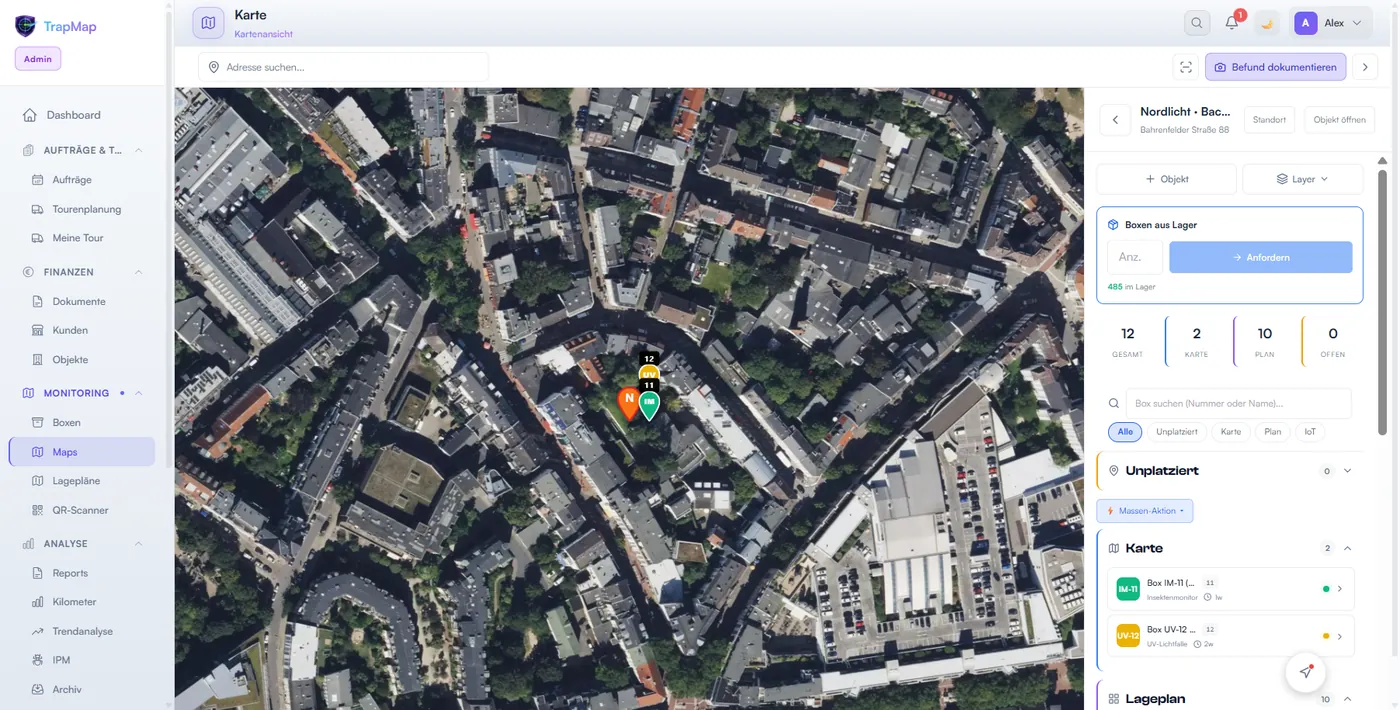Open Tourenplanung in sidebar

(x=87, y=209)
